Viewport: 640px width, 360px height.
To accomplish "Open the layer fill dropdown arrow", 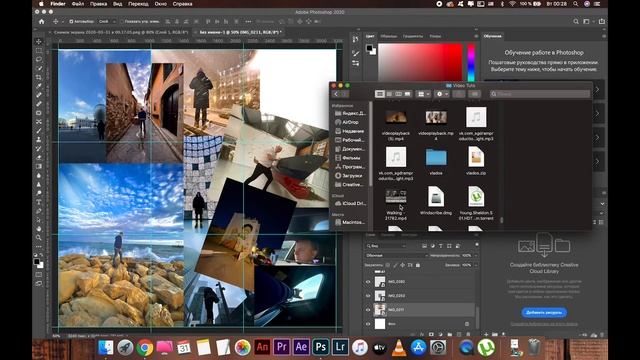I will [475, 265].
